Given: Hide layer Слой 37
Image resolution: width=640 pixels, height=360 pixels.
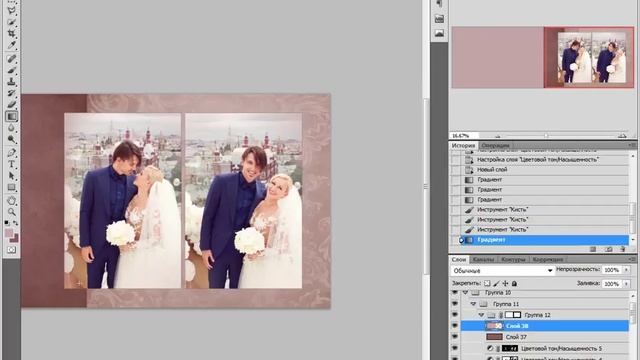Looking at the screenshot, I should tap(455, 337).
